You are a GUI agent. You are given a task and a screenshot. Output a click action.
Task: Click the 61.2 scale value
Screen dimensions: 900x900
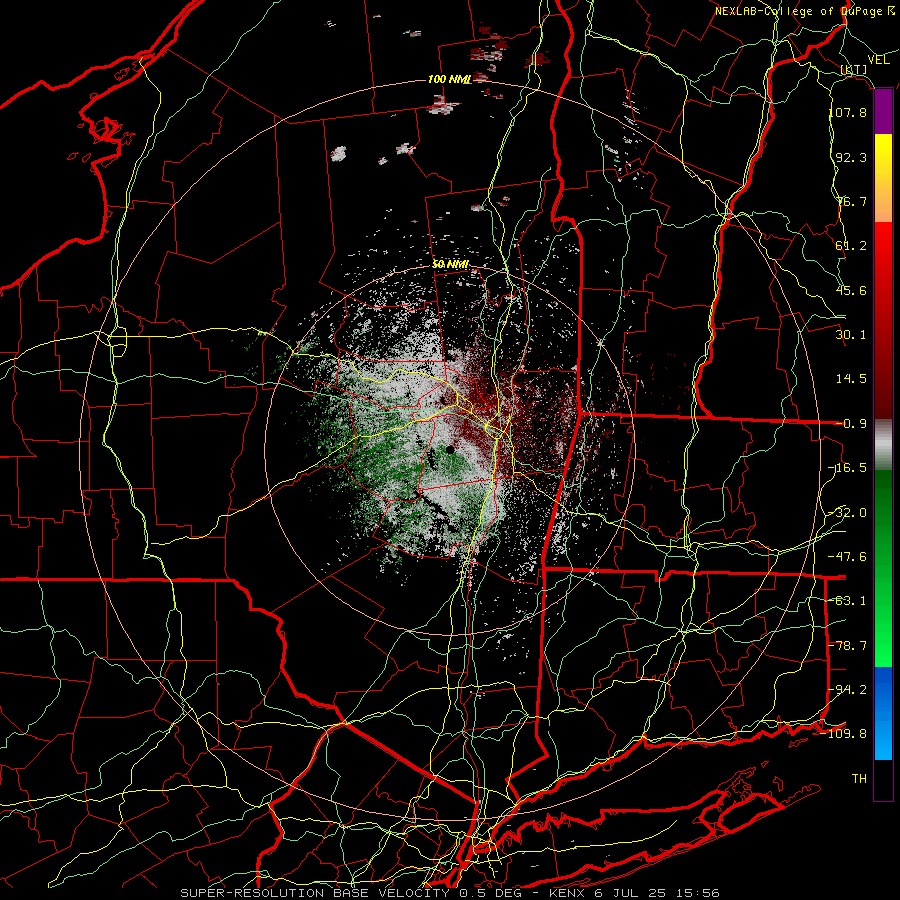851,246
